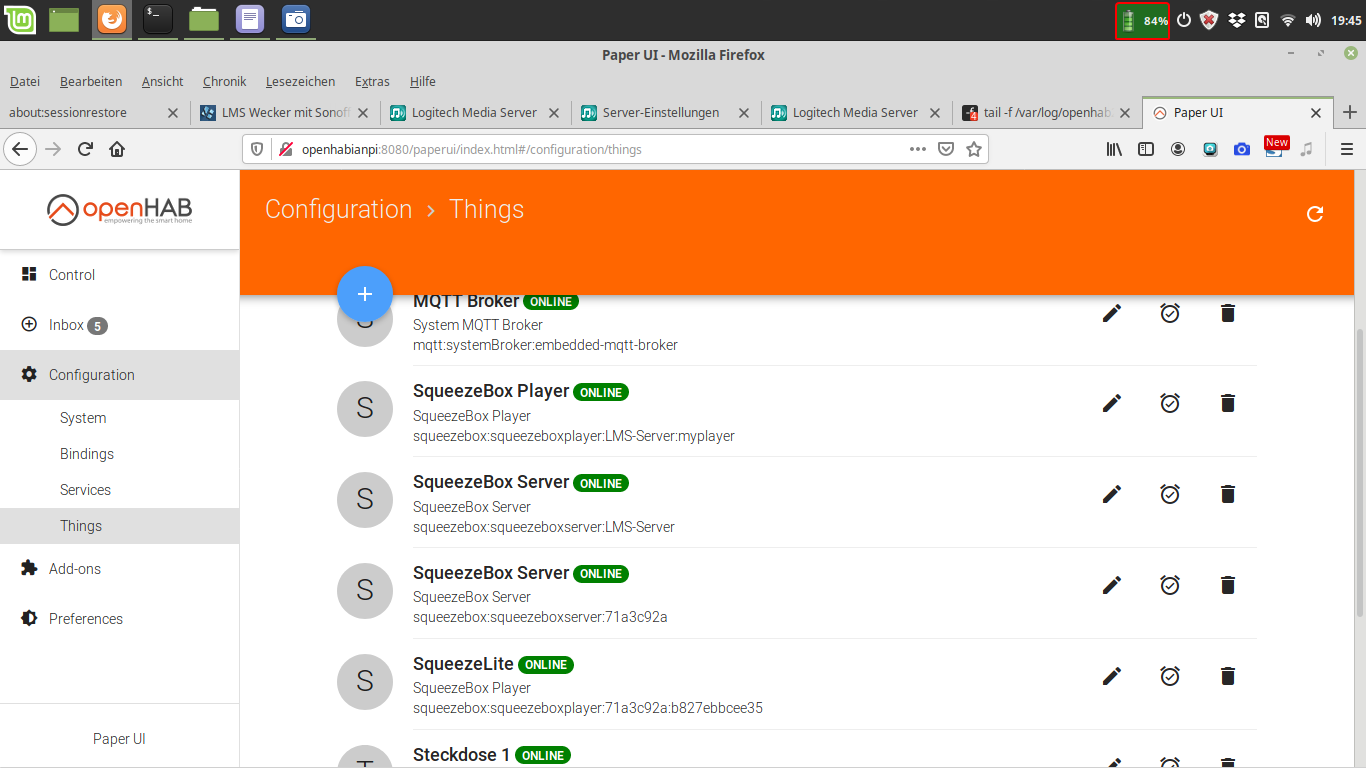Open Preferences in the sidebar
Viewport: 1366px width, 768px height.
pyautogui.click(x=119, y=619)
